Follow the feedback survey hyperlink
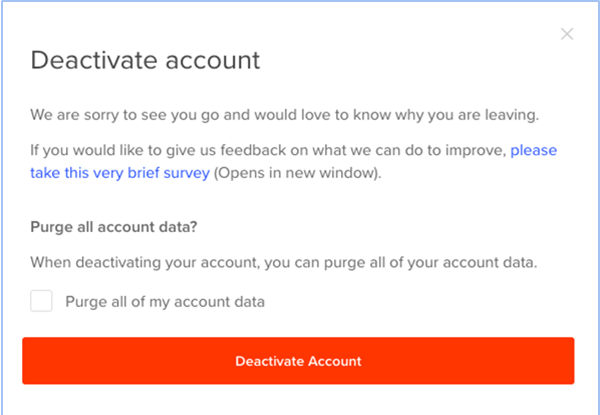This screenshot has width=600, height=415. point(120,172)
